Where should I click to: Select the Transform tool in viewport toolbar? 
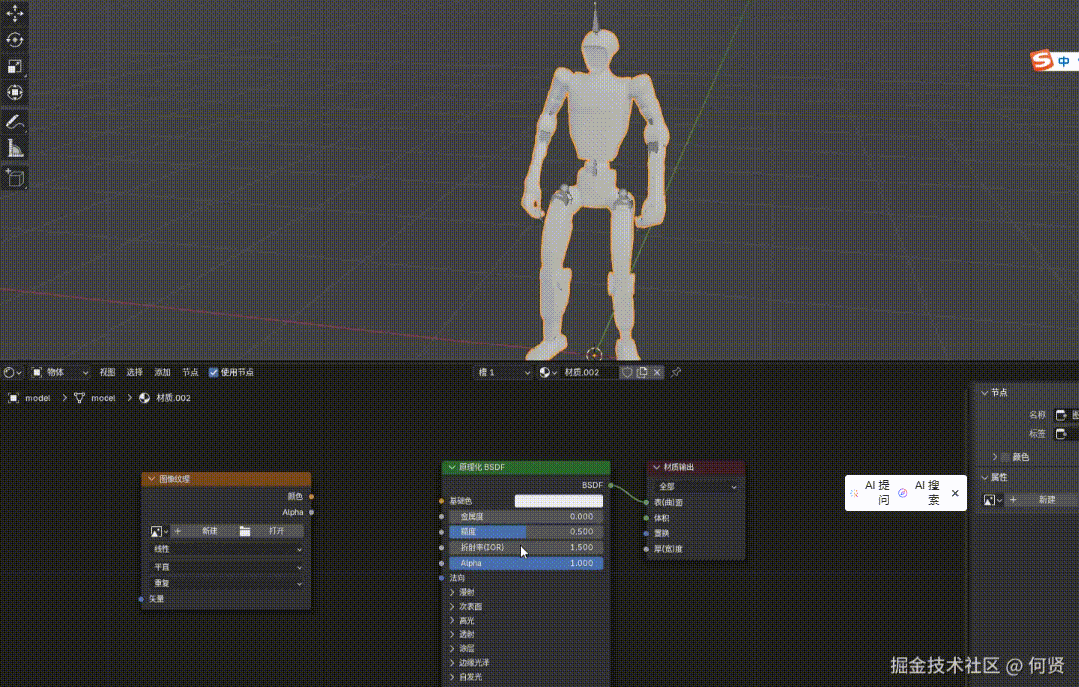click(14, 92)
